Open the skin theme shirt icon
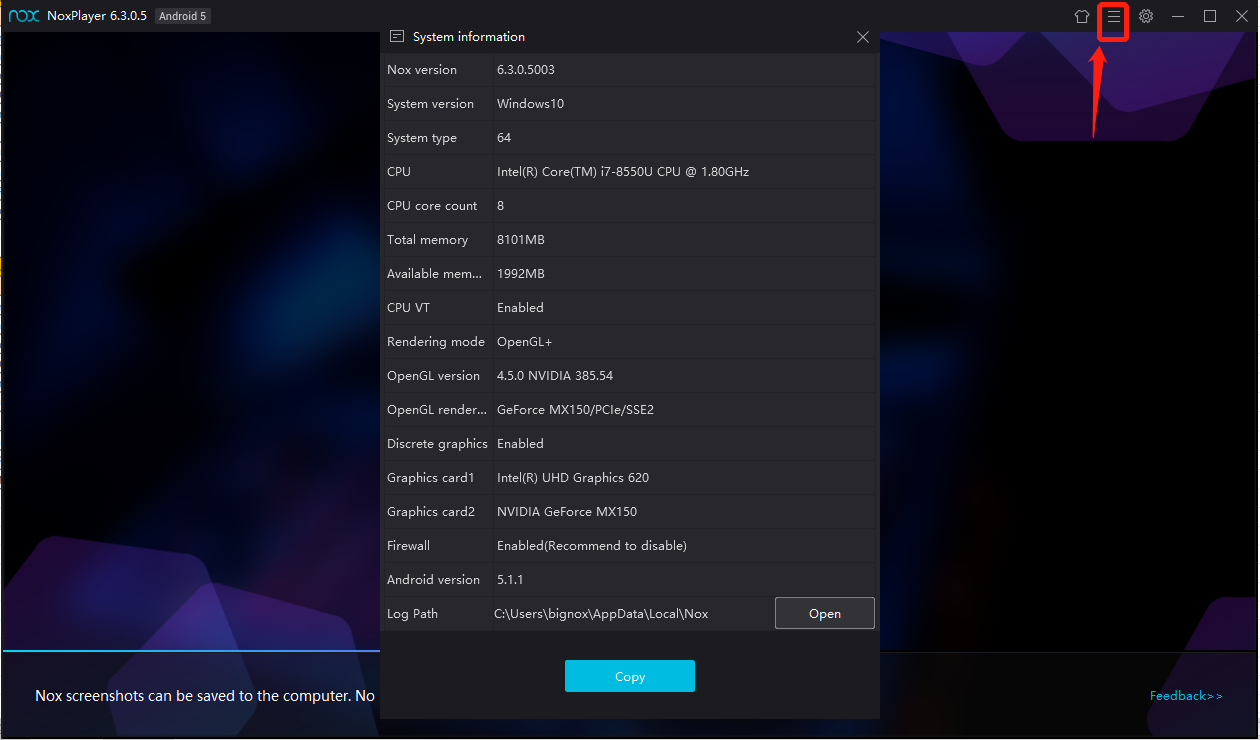This screenshot has height=740, width=1260. (1081, 17)
